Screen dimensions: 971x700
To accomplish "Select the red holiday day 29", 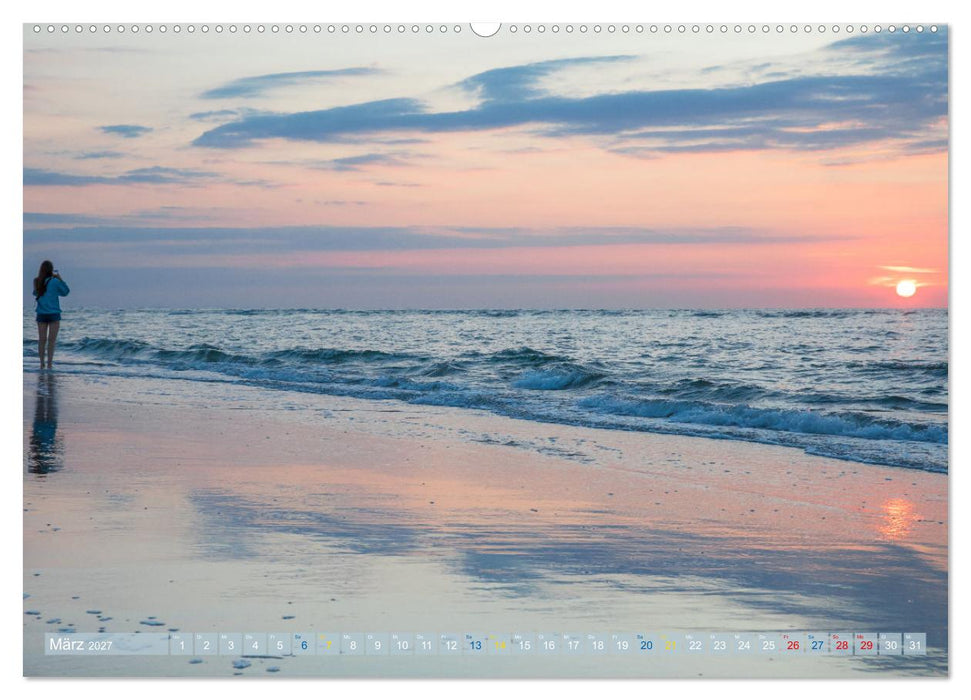I will [x=866, y=644].
